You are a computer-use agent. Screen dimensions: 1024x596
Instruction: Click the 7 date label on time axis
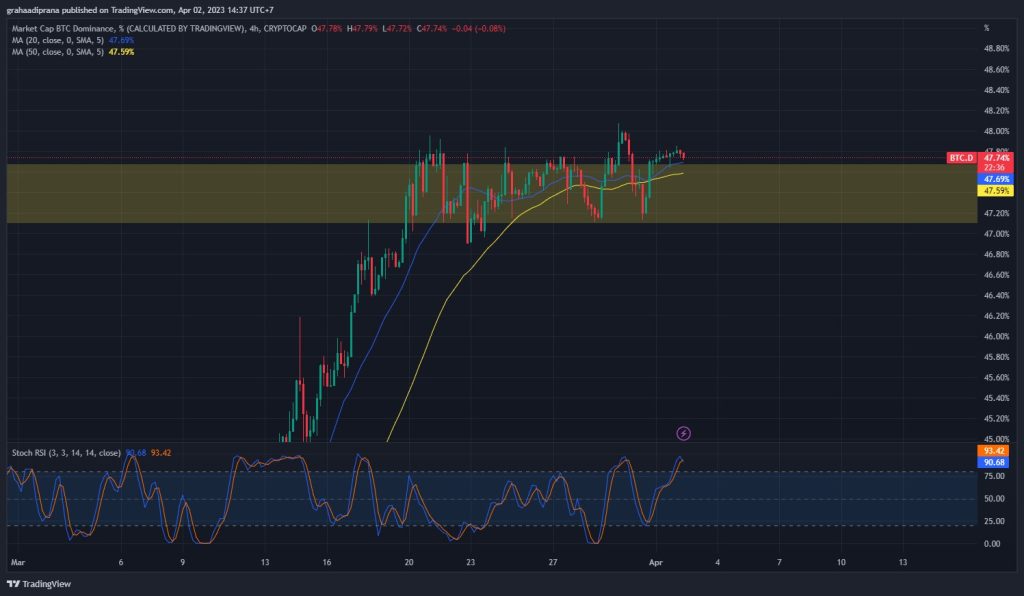[x=779, y=562]
